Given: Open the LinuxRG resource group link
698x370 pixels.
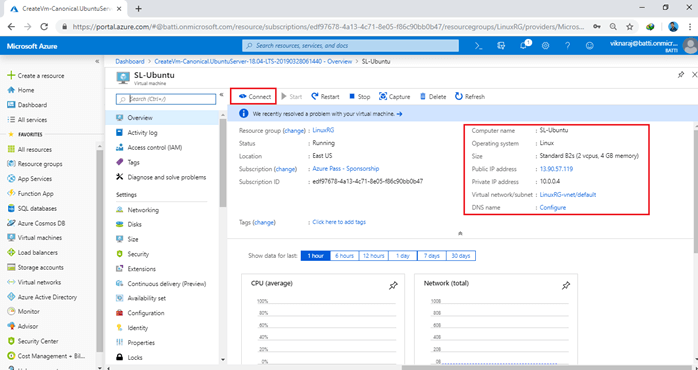Looking at the screenshot, I should (323, 130).
